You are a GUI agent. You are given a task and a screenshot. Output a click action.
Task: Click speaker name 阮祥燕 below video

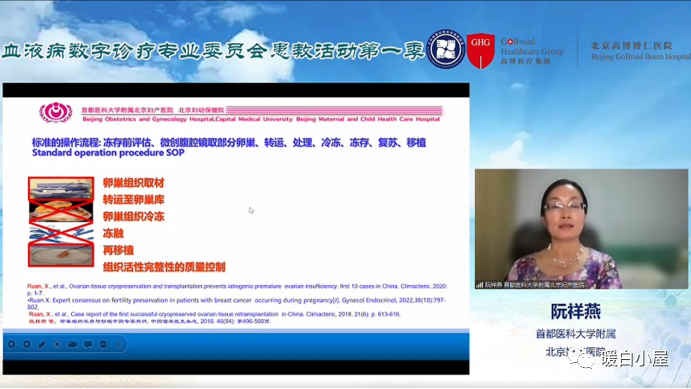pyautogui.click(x=576, y=311)
